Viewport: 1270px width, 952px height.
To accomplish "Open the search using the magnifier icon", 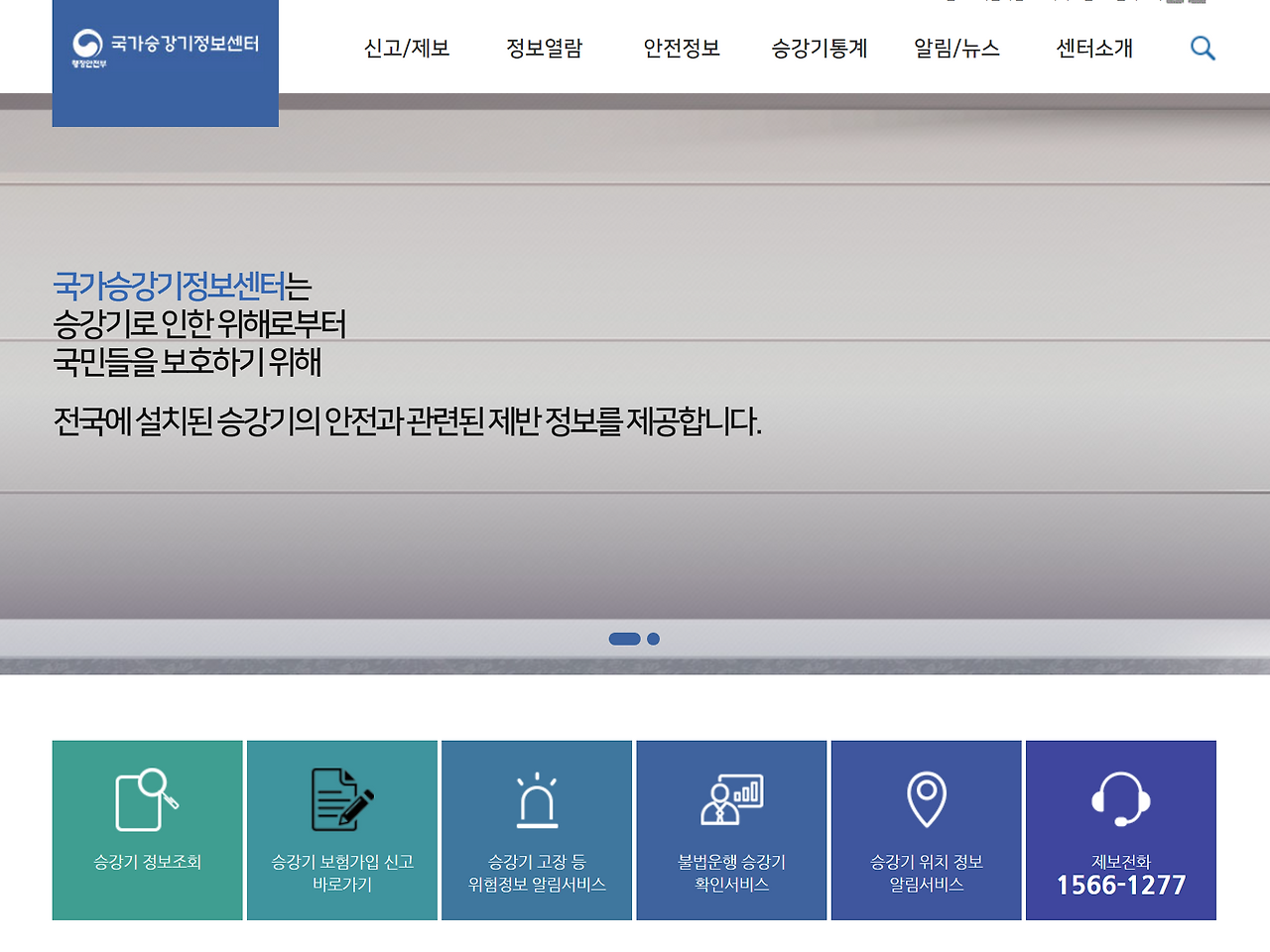I will coord(1202,47).
